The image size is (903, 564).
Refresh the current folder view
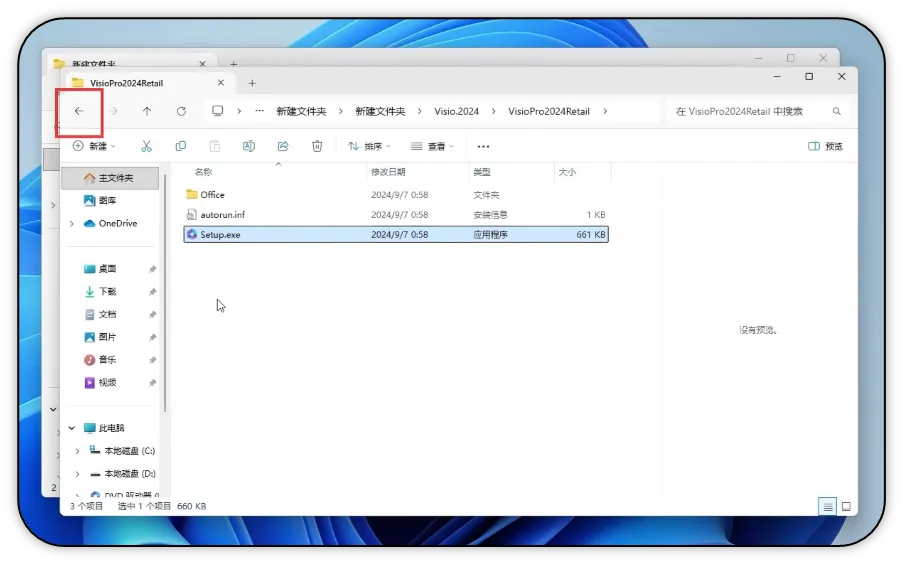(181, 111)
